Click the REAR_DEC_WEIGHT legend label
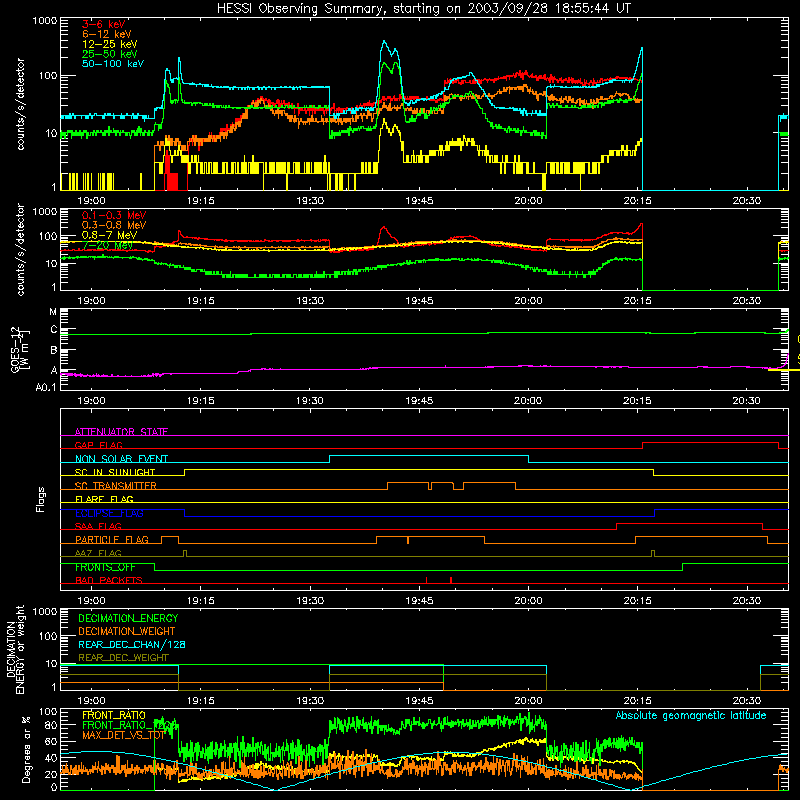This screenshot has width=800, height=800. coord(123,658)
